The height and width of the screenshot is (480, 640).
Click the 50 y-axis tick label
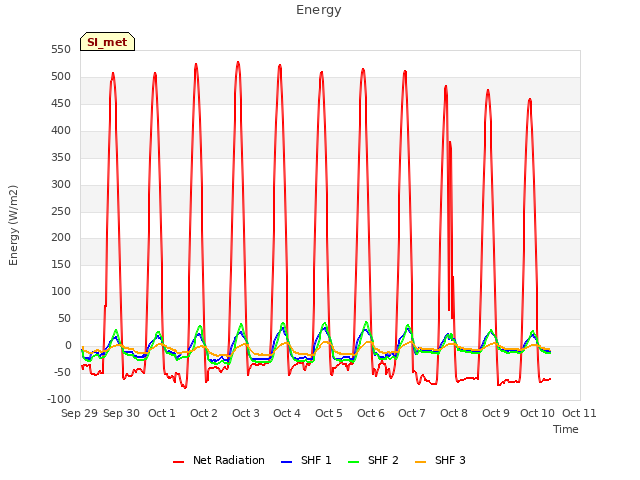point(64,318)
